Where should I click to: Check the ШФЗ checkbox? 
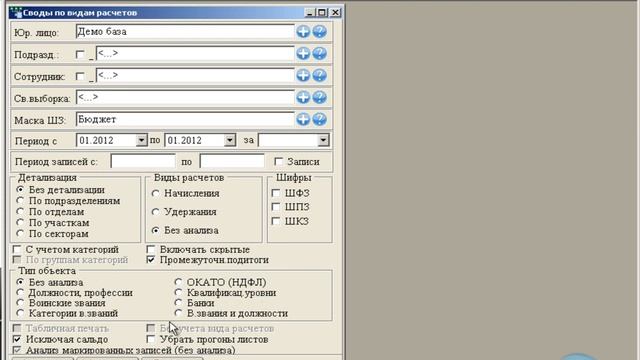tap(276, 193)
